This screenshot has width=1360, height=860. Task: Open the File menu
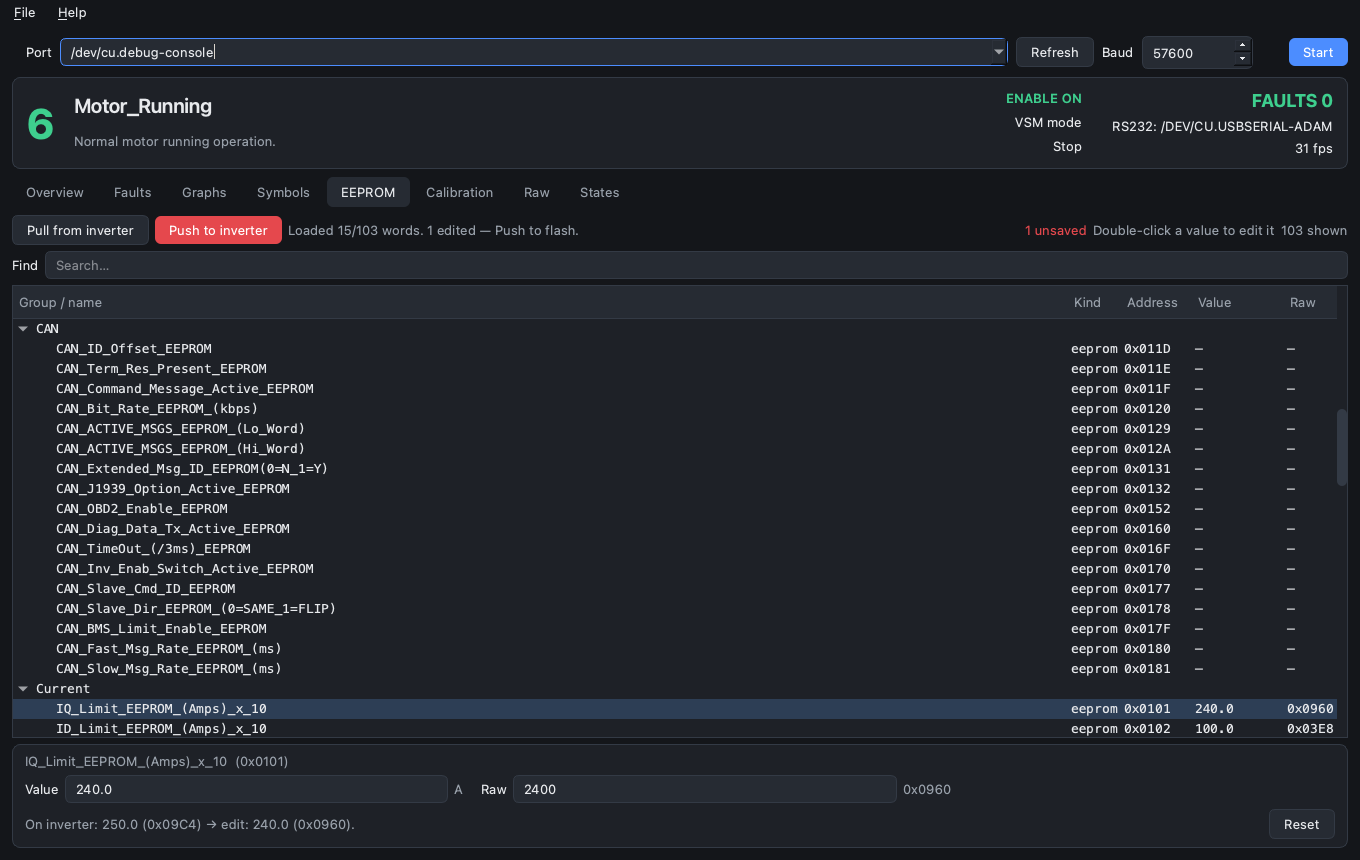pyautogui.click(x=24, y=13)
